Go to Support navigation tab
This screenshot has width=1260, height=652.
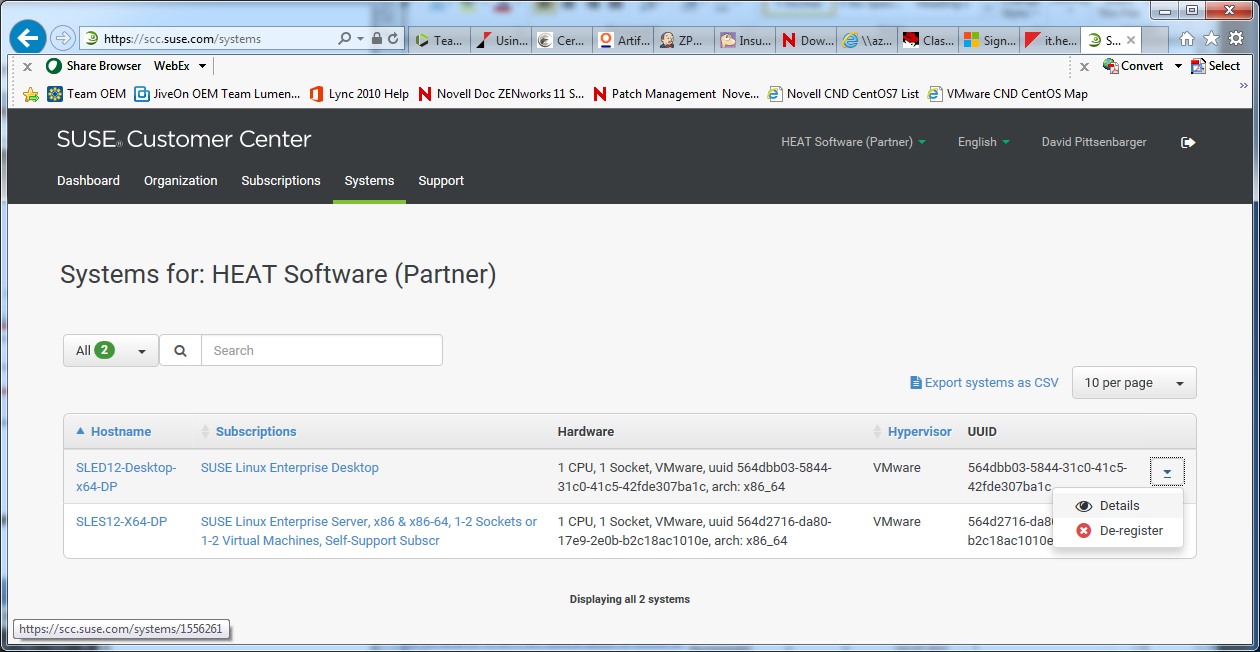click(x=441, y=181)
